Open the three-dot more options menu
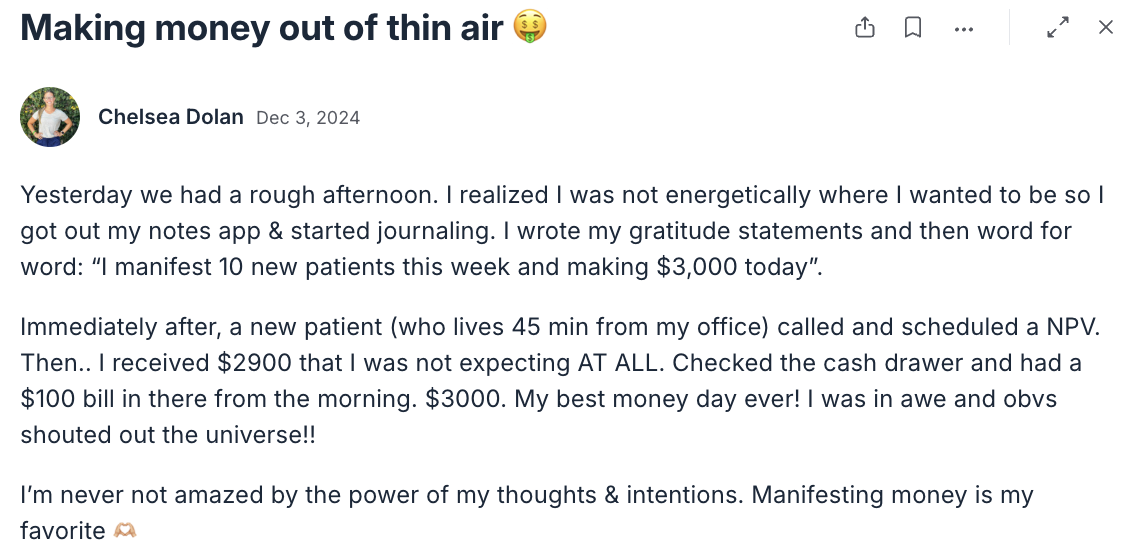Screen dimensions: 1142x558 pyautogui.click(x=964, y=29)
